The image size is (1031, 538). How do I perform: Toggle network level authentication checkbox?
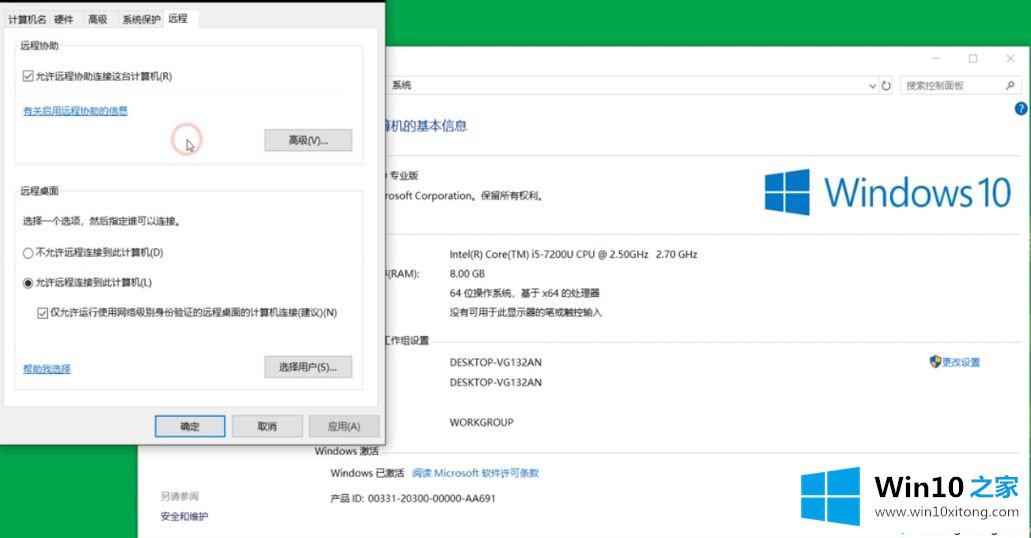coord(43,313)
